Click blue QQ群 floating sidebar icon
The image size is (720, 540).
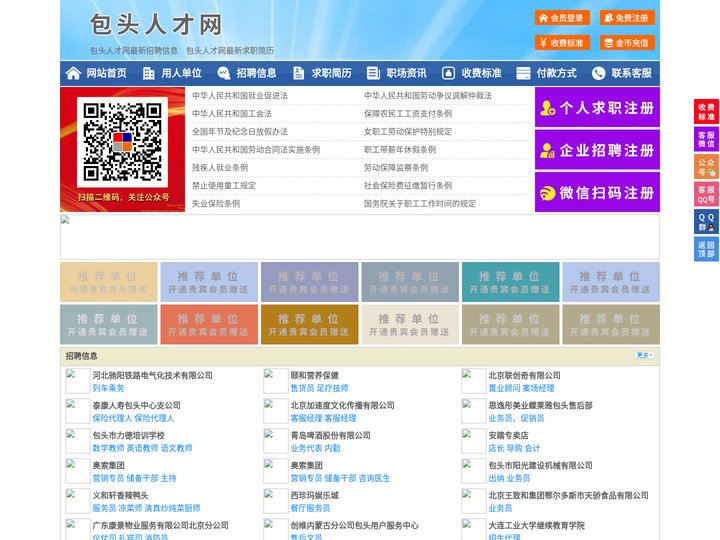[x=706, y=222]
